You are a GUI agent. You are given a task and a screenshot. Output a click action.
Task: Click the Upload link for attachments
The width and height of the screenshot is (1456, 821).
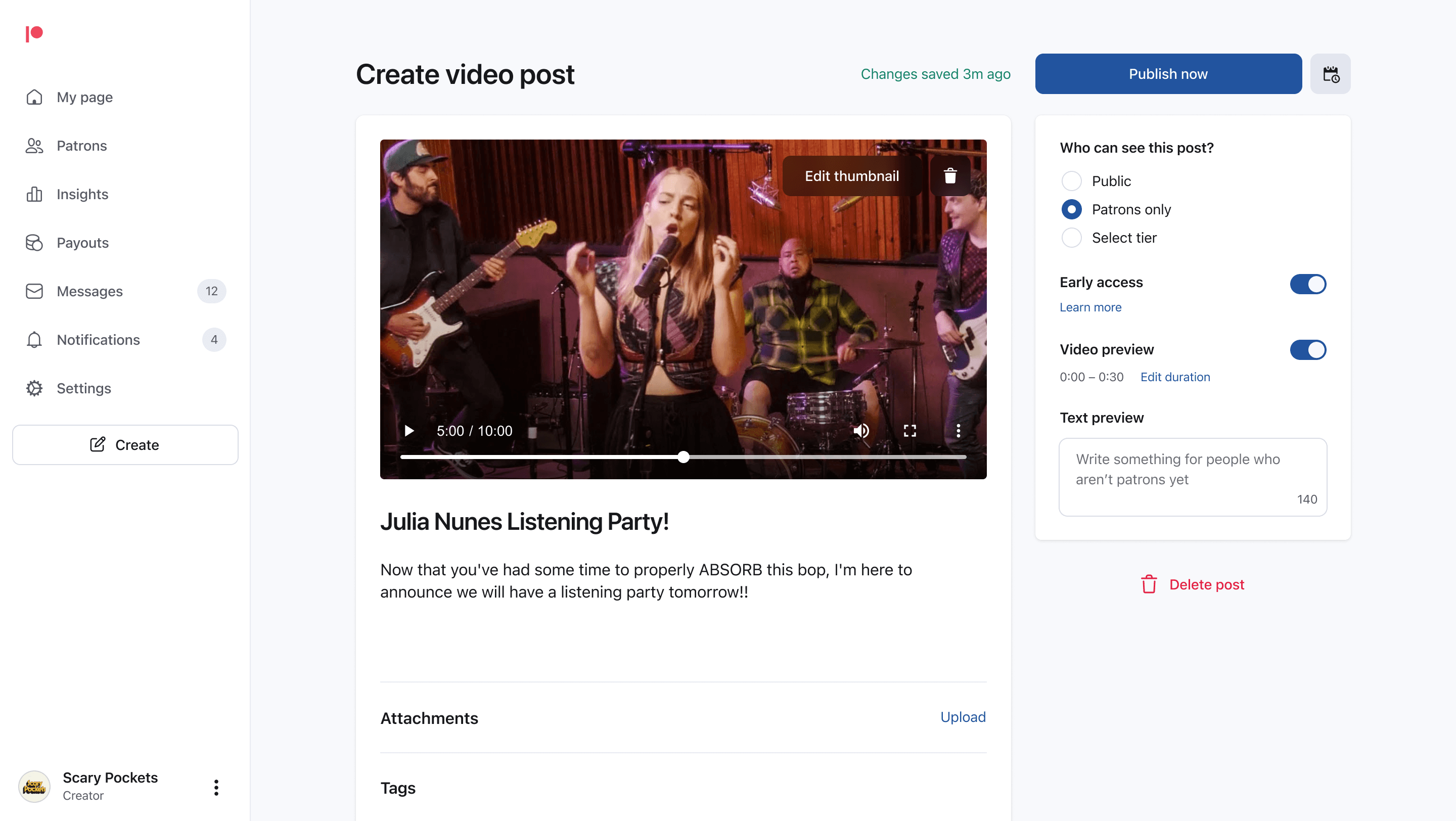pyautogui.click(x=963, y=717)
